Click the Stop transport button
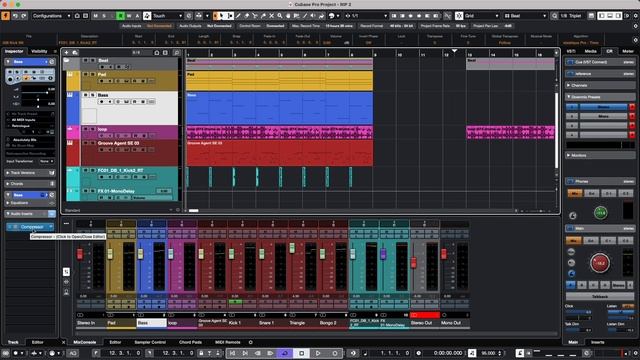The width and height of the screenshot is (640, 360). (x=301, y=353)
